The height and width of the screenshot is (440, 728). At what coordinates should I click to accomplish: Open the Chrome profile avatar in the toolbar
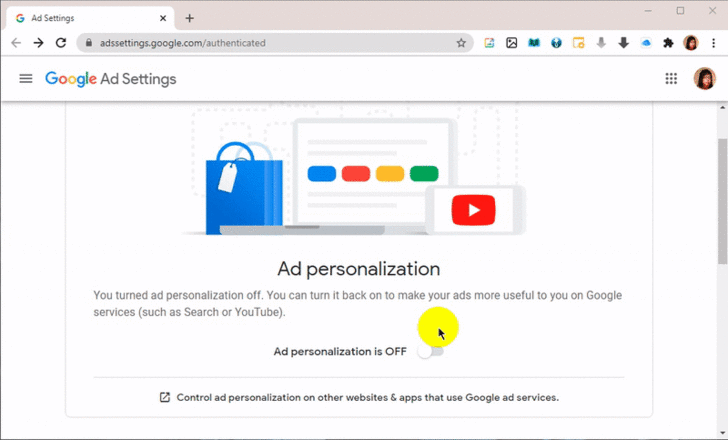pyautogui.click(x=690, y=43)
